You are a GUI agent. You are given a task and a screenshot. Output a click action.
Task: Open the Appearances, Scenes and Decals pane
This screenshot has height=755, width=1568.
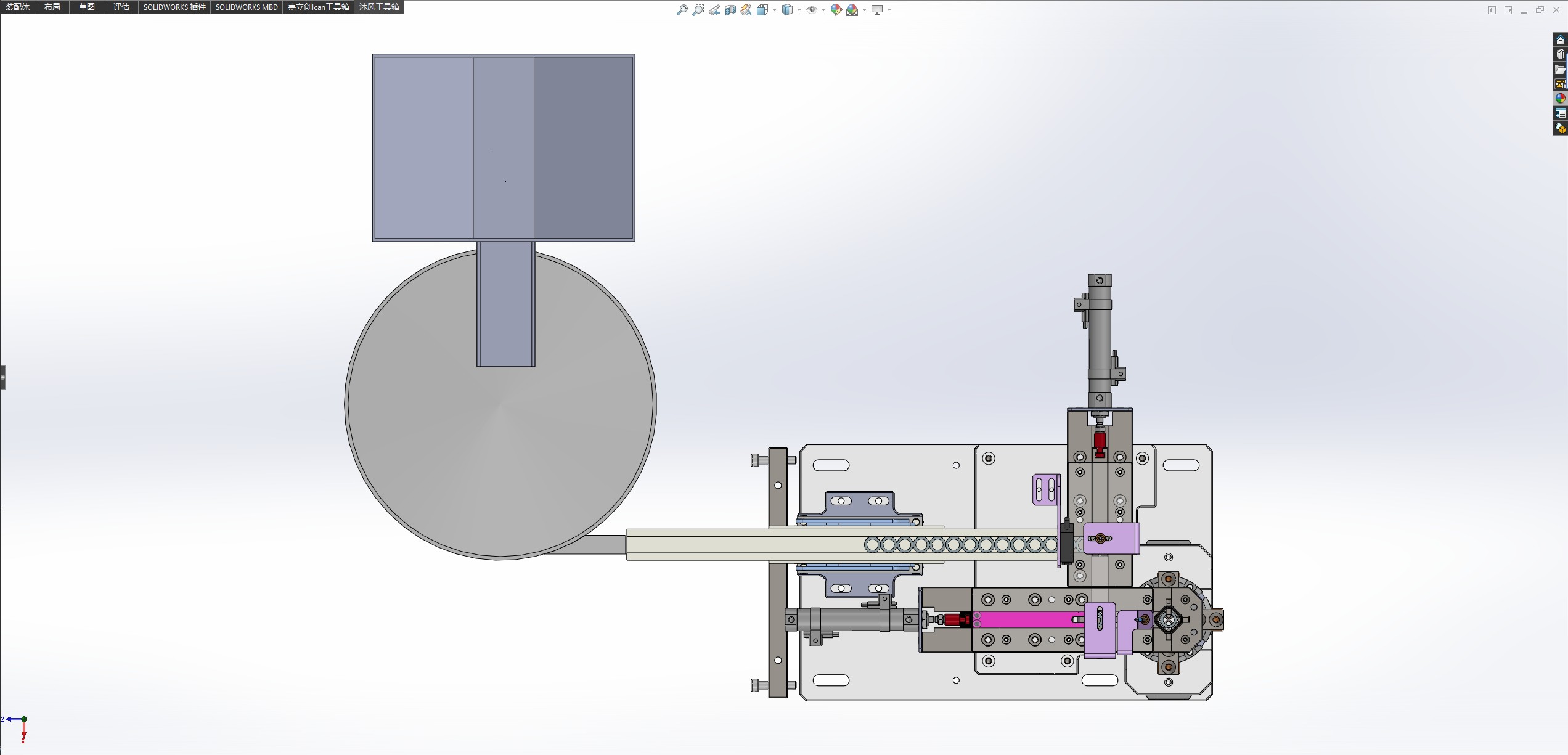[x=1560, y=99]
